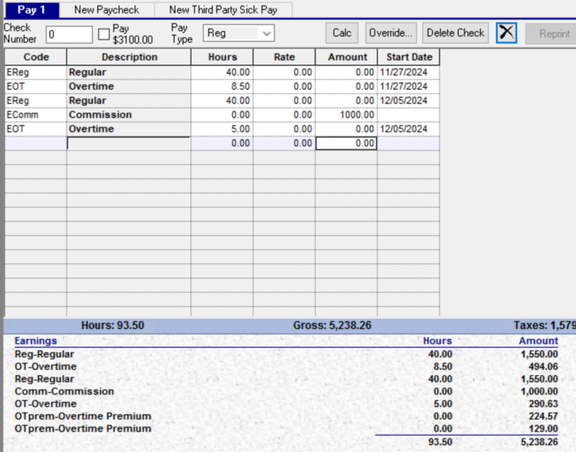Image resolution: width=576 pixels, height=452 pixels.
Task: Open the New Third Party Sick Pay tab
Action: 223,10
